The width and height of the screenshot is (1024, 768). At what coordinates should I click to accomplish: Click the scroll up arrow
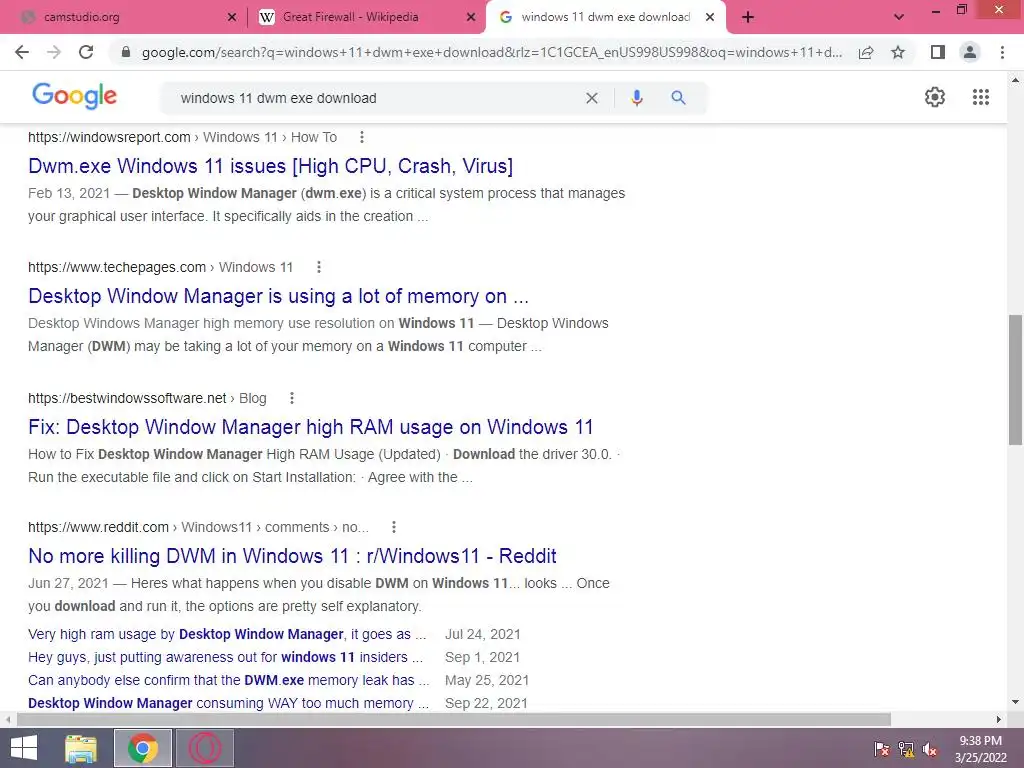pyautogui.click(x=1015, y=80)
